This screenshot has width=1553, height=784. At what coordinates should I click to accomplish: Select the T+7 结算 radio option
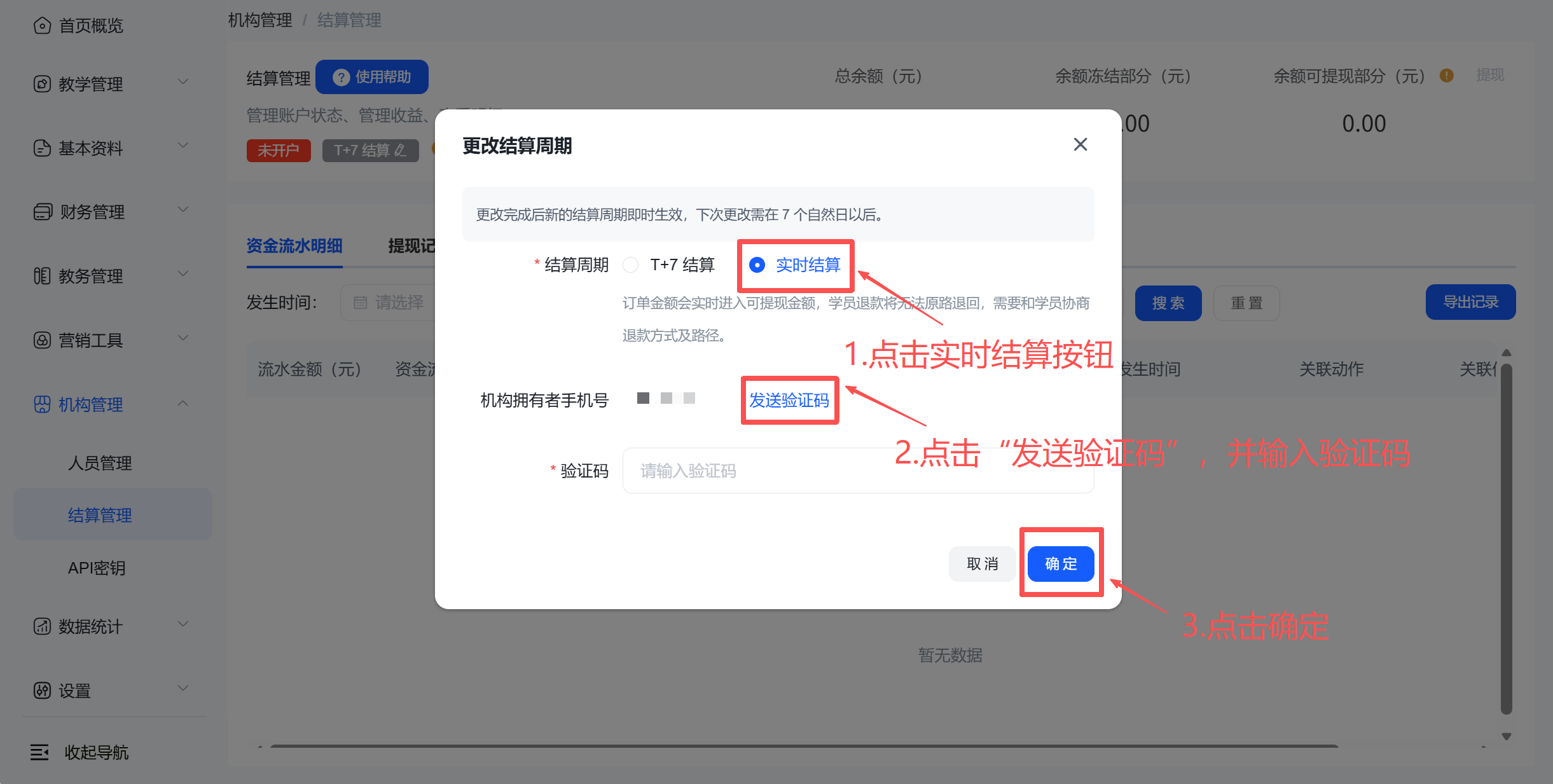[630, 265]
